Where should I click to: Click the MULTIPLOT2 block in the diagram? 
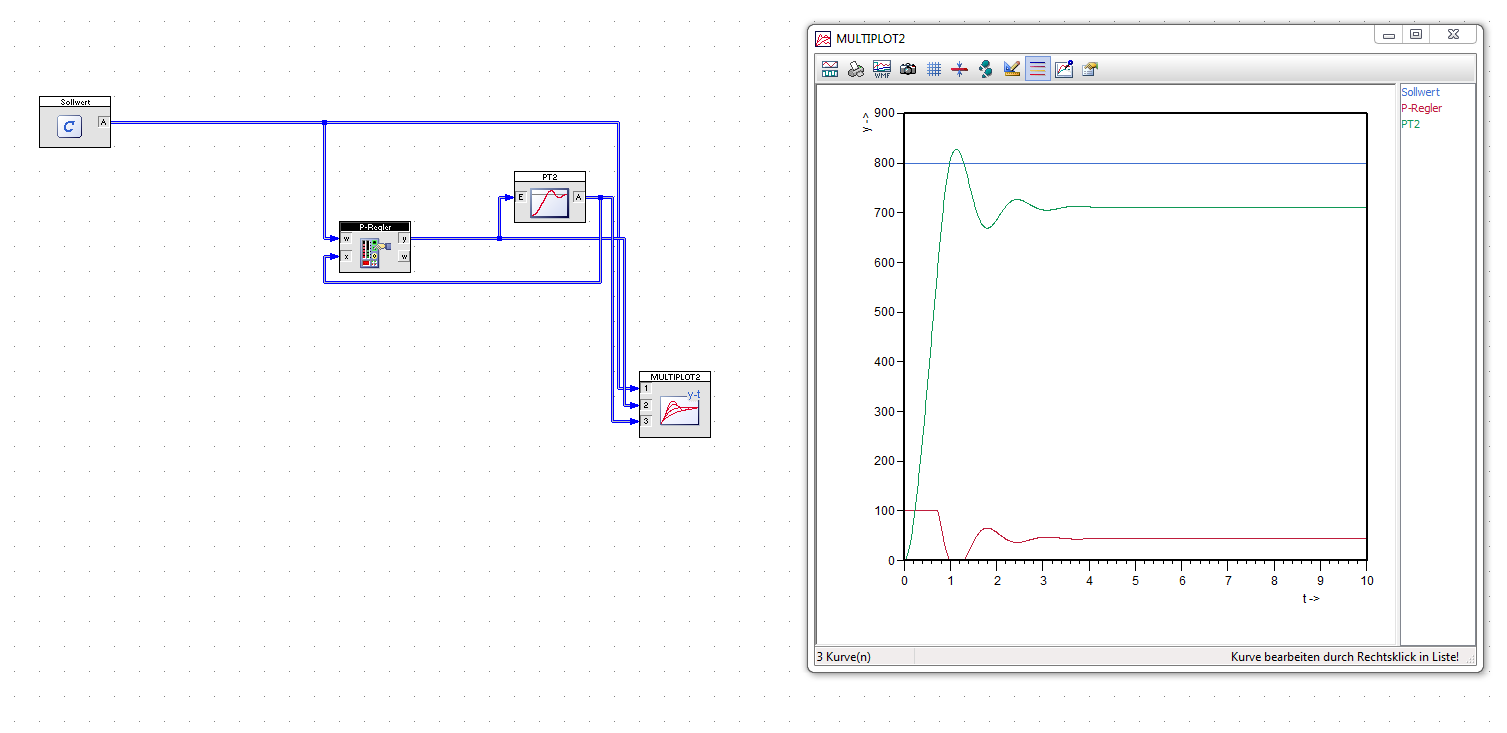click(679, 410)
